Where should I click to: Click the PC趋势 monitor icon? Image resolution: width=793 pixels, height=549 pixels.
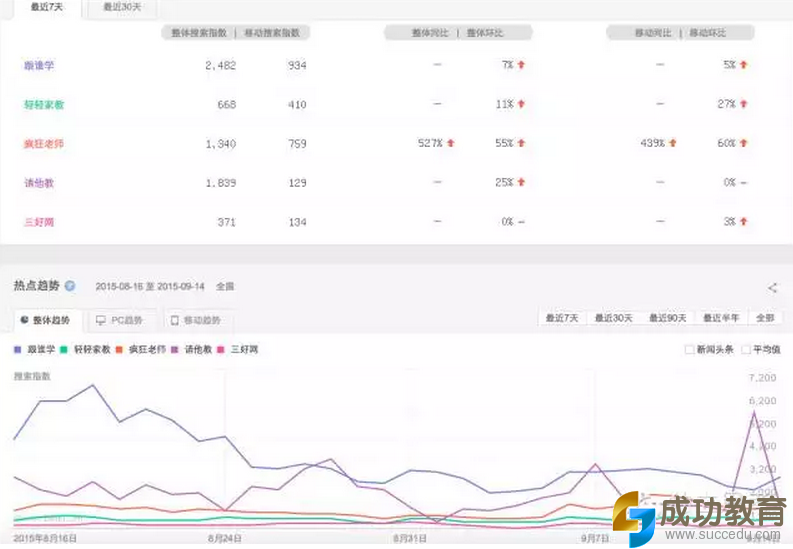point(100,321)
